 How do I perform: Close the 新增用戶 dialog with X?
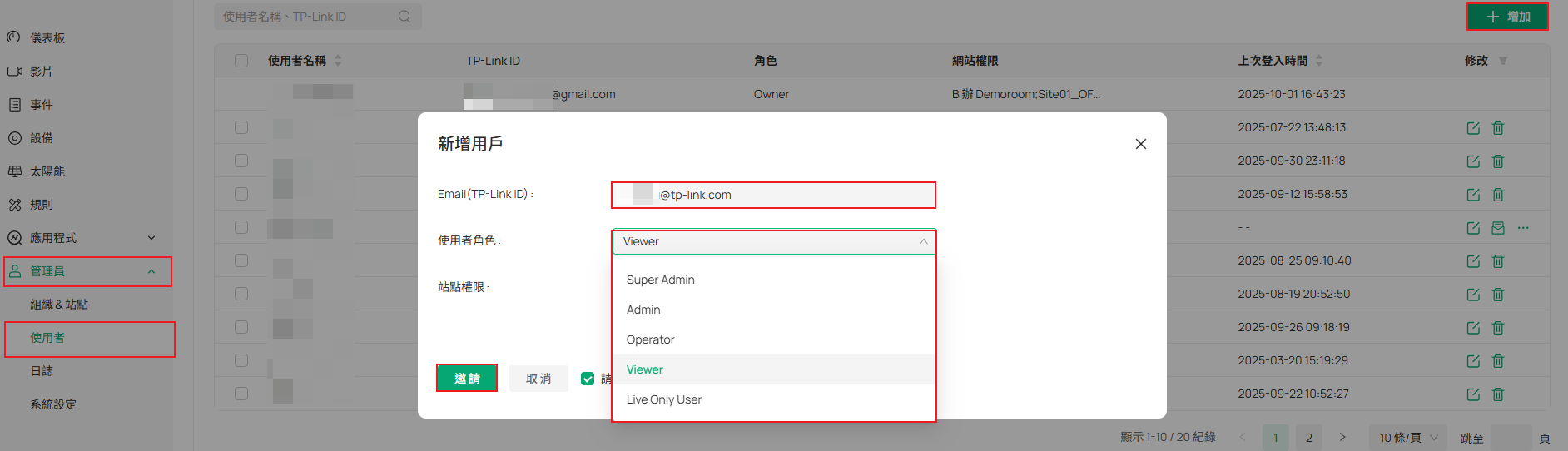pyautogui.click(x=1141, y=144)
